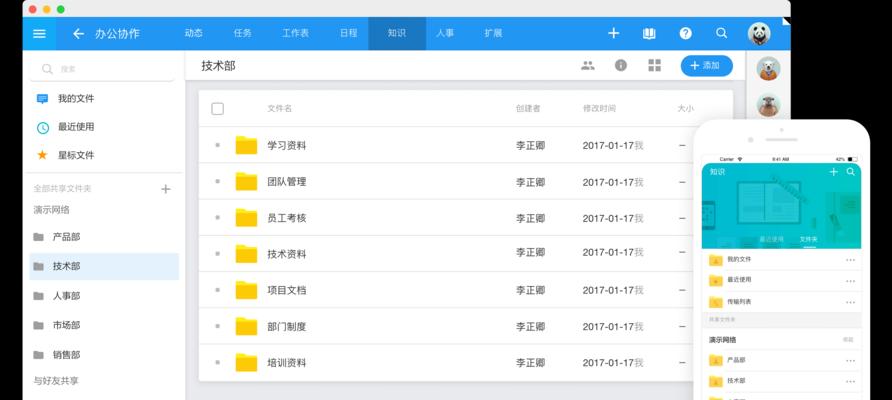
Task: Switch to the 动态 tab
Action: (x=193, y=34)
